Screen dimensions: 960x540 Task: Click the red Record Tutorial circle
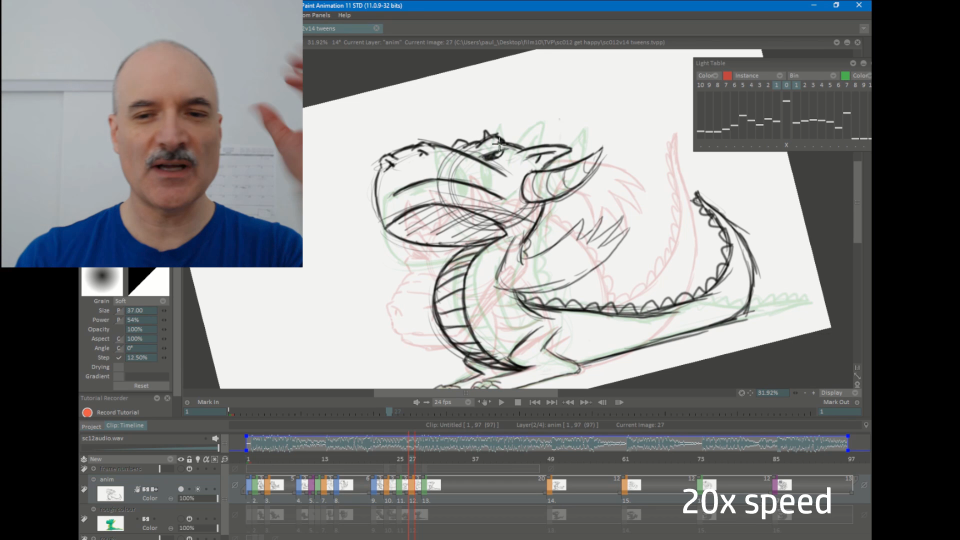point(88,413)
